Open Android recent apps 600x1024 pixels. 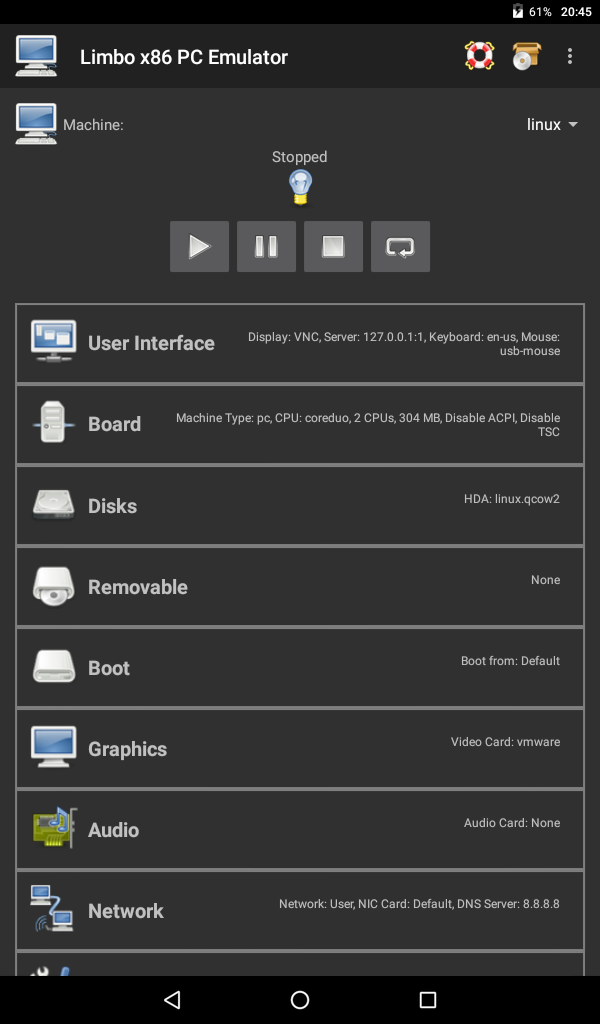point(428,999)
